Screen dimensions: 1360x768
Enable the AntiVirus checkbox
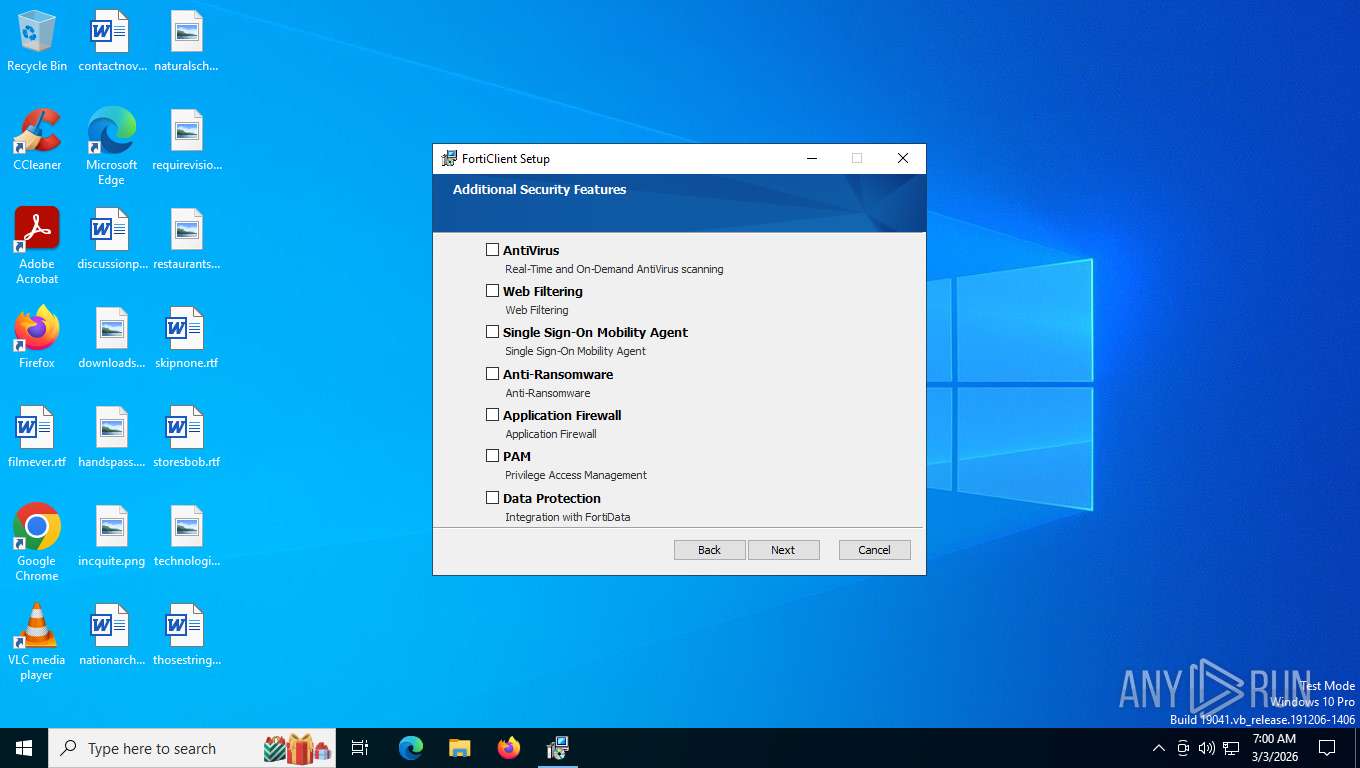[492, 250]
